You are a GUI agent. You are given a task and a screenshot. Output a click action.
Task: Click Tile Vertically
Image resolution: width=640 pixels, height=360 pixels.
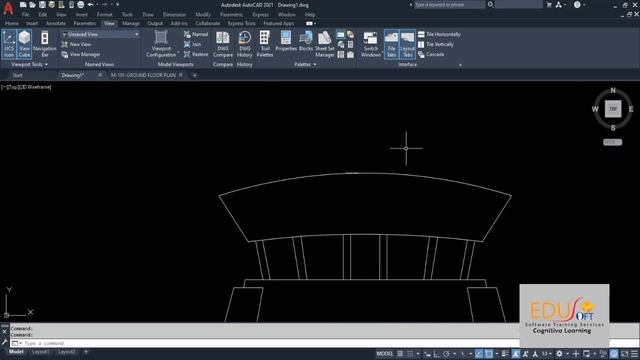coord(436,44)
